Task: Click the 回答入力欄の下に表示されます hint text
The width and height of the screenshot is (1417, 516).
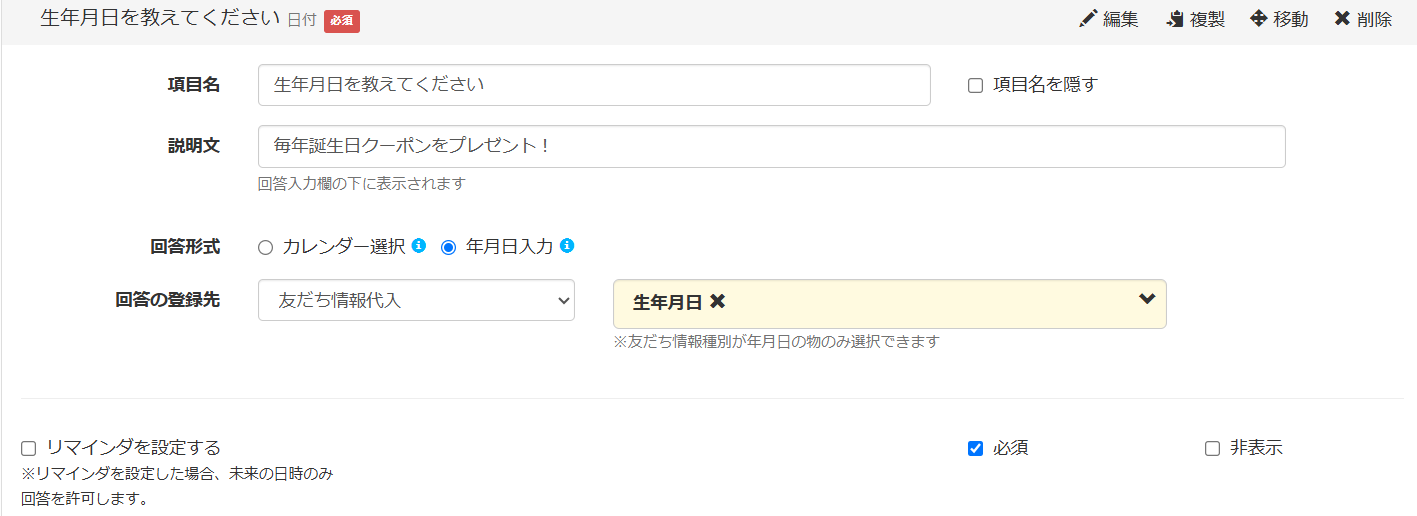Action: [x=362, y=184]
